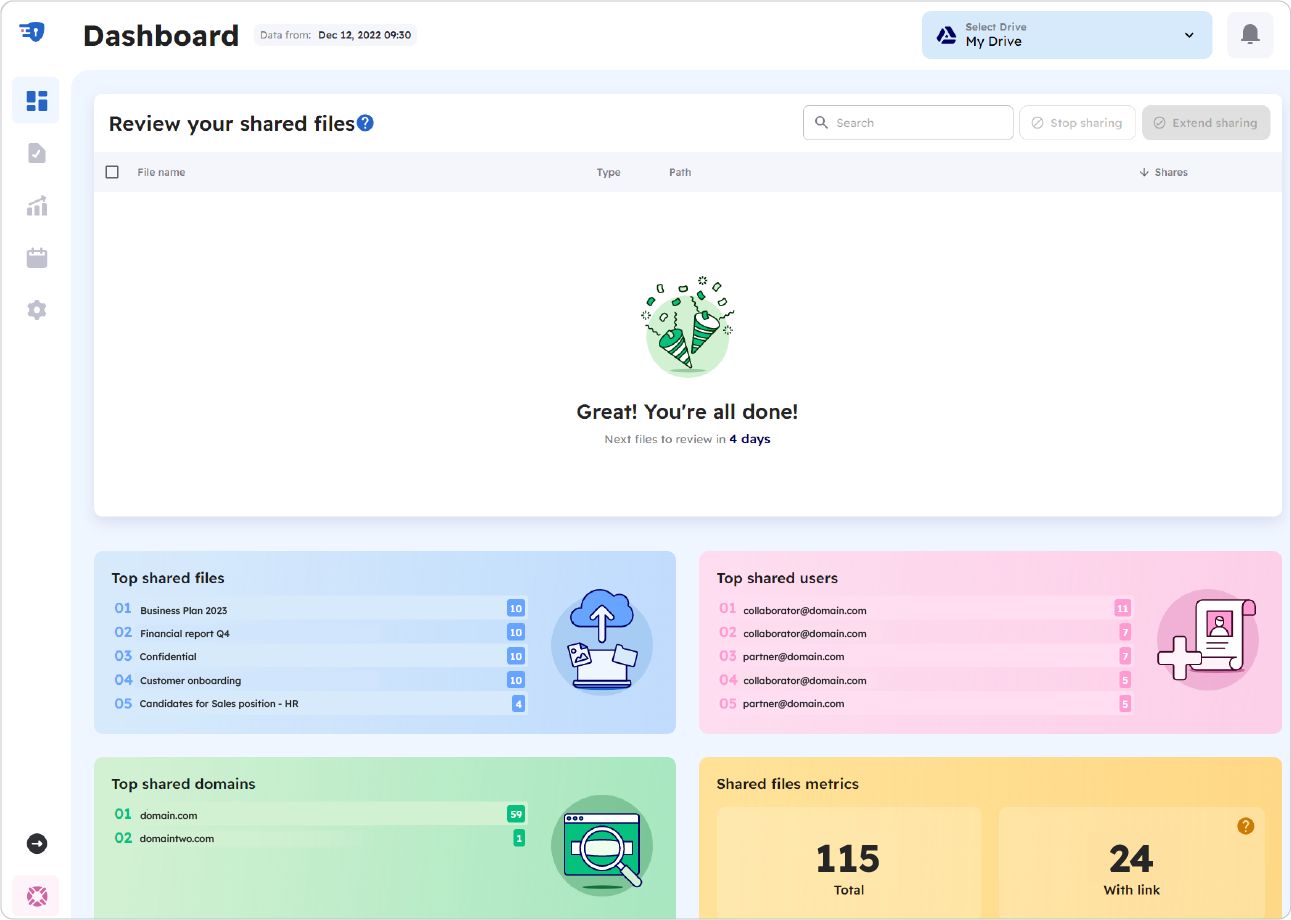Click the help icon beside Review heading

(x=365, y=123)
